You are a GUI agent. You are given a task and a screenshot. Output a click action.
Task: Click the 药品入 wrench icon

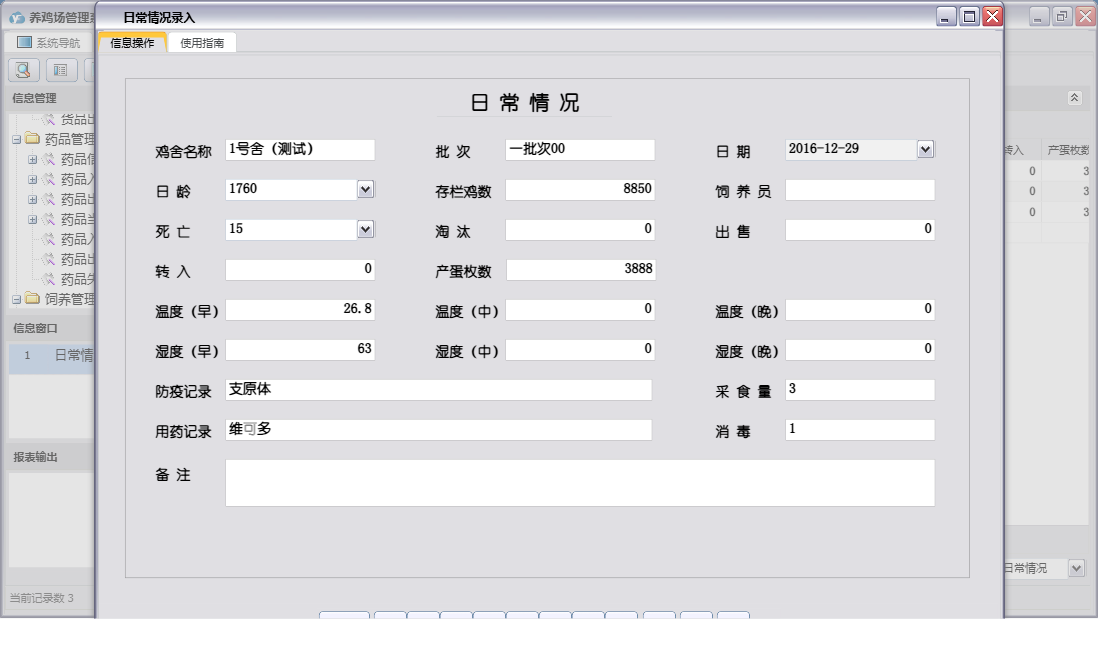48,180
